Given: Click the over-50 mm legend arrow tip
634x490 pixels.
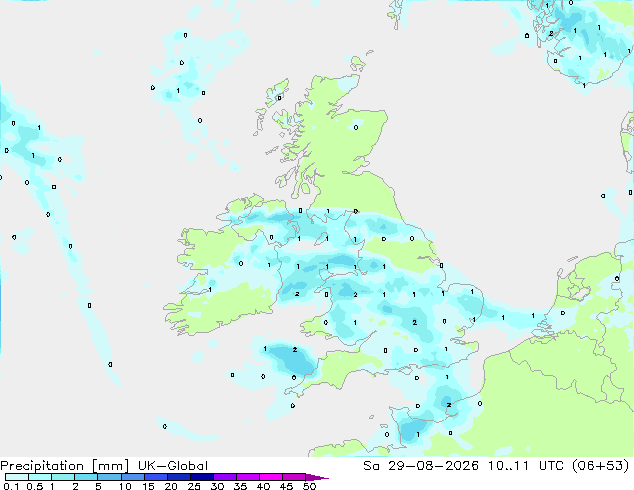Looking at the screenshot, I should pyautogui.click(x=317, y=477).
